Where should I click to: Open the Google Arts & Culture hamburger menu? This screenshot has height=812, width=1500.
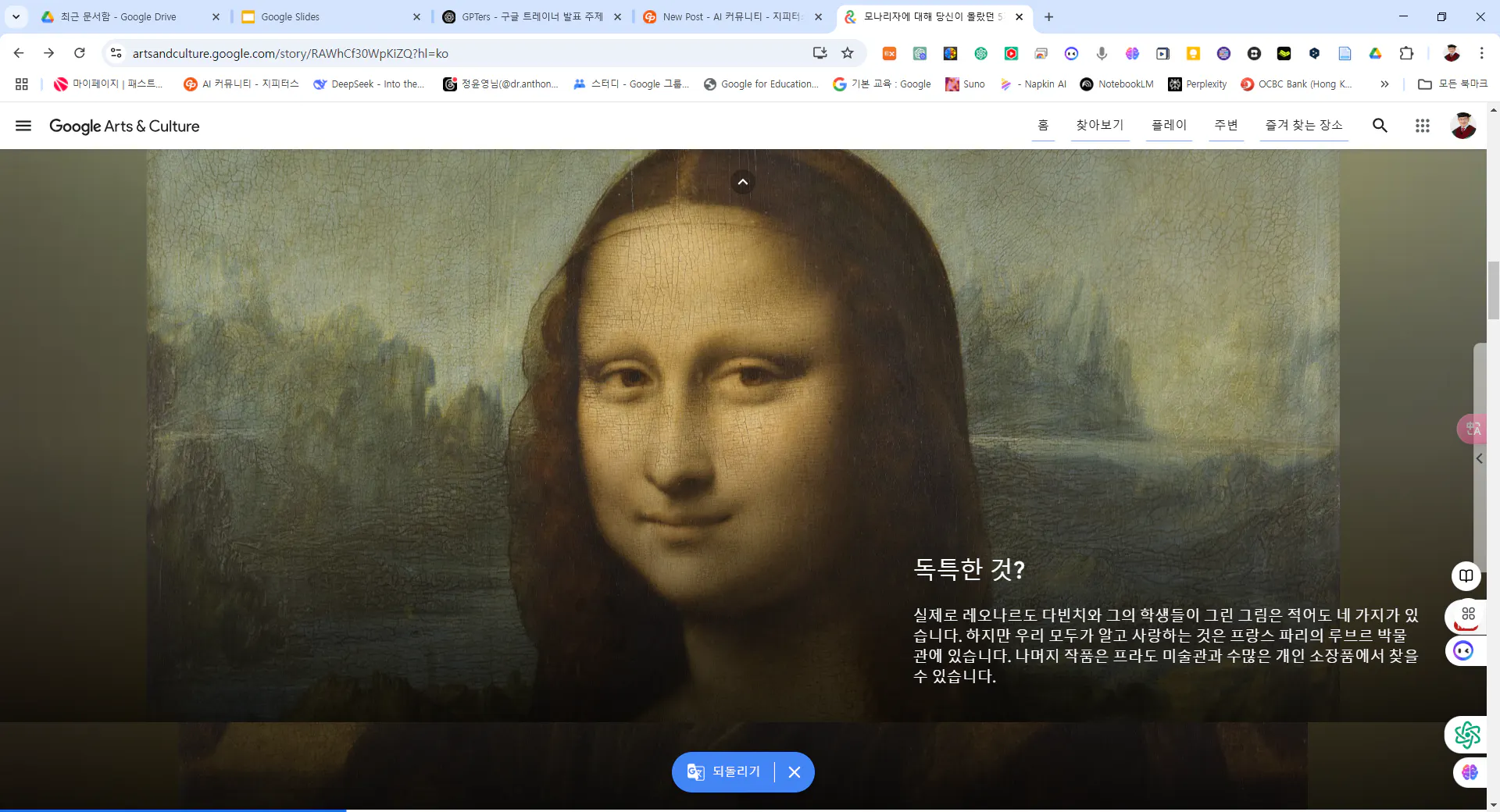[23, 126]
